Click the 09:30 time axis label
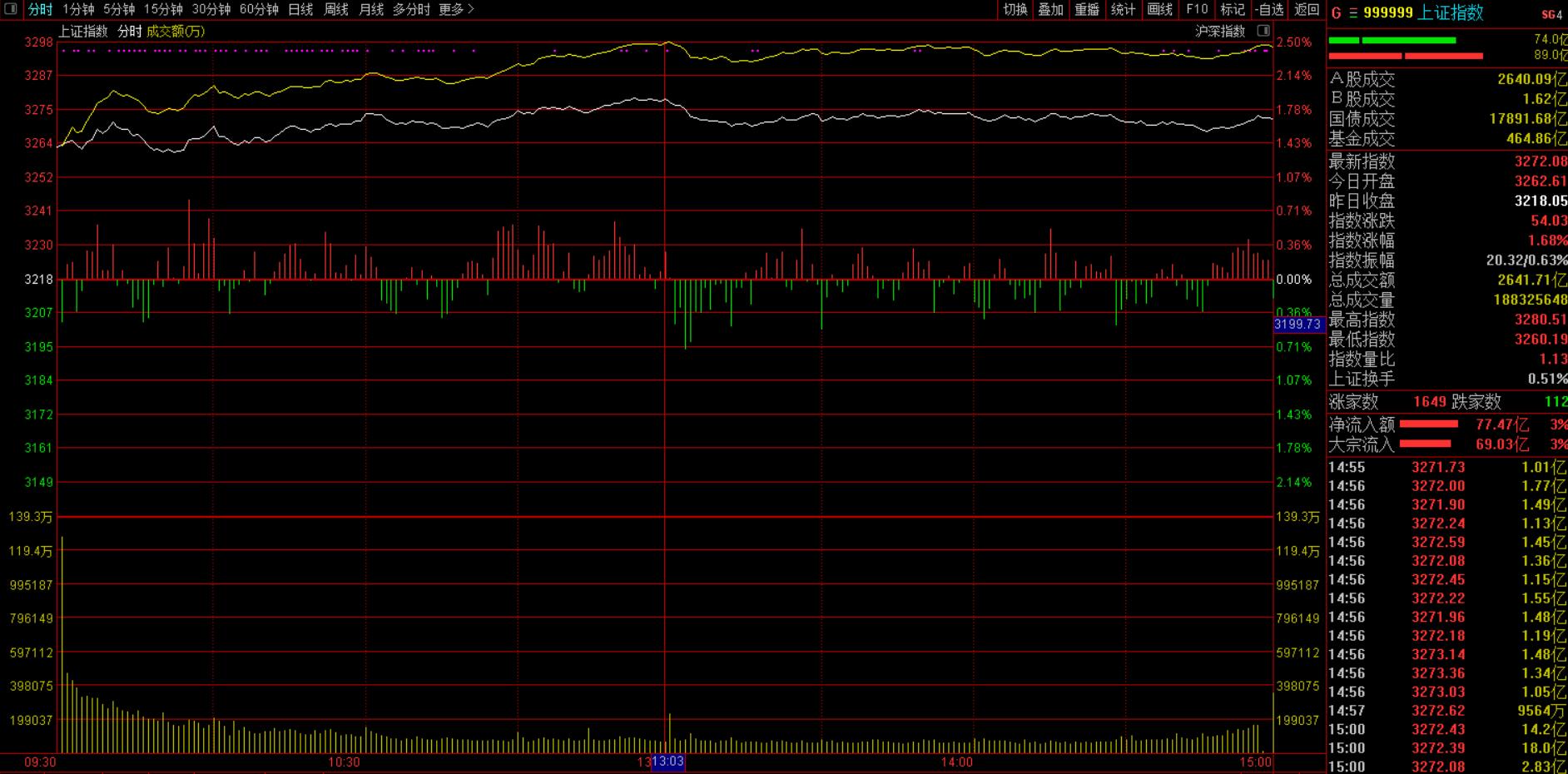This screenshot has height=774, width=1568. pos(40,762)
